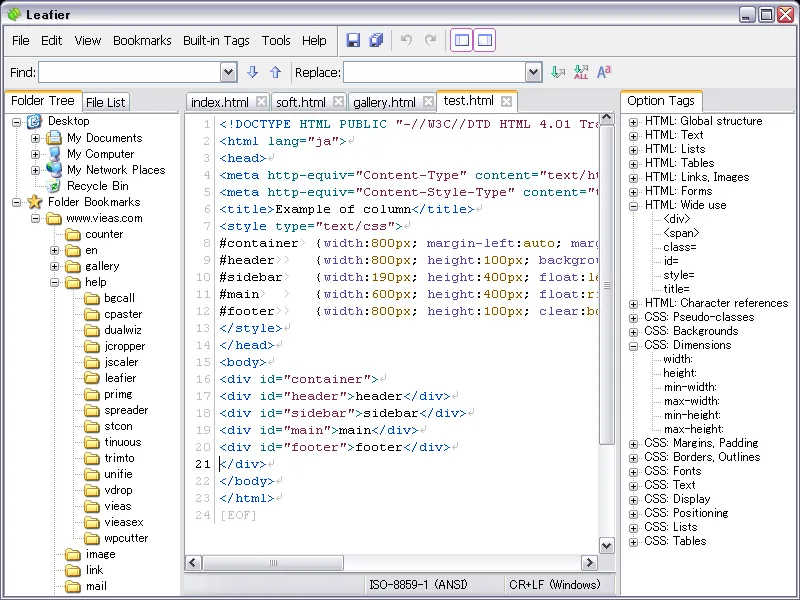Save all open documents
The width and height of the screenshot is (800, 600).
(x=376, y=40)
